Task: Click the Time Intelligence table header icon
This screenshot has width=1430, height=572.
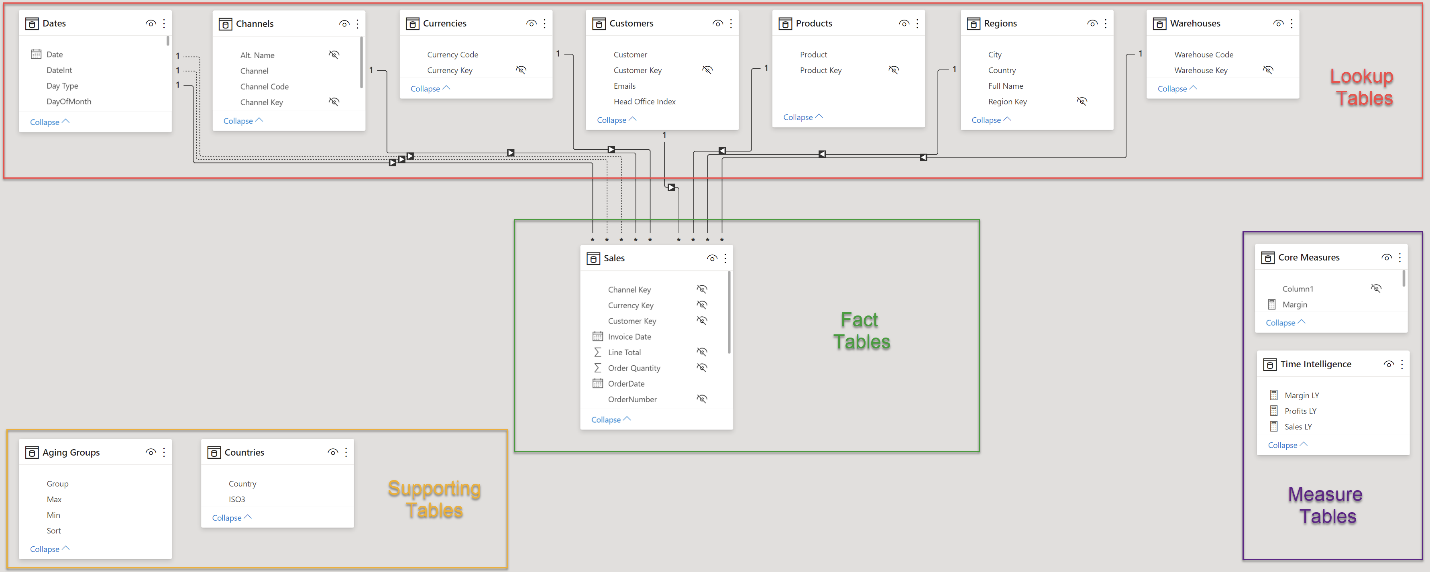Action: tap(1270, 364)
